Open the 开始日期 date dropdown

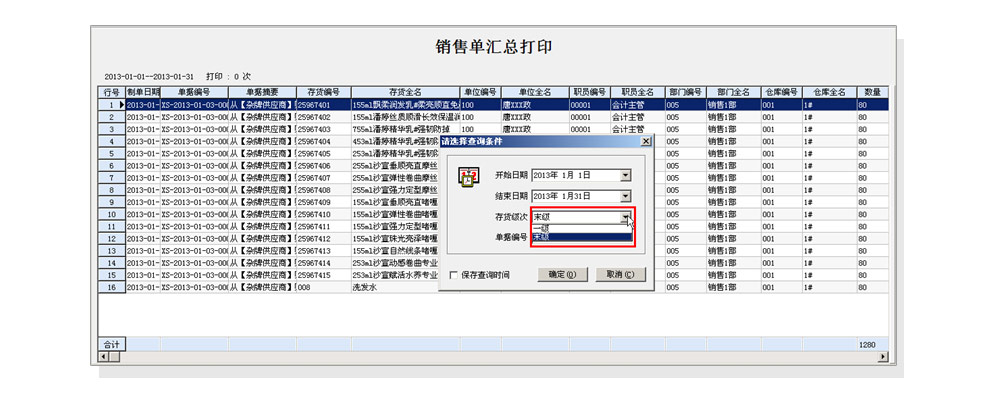(x=626, y=175)
